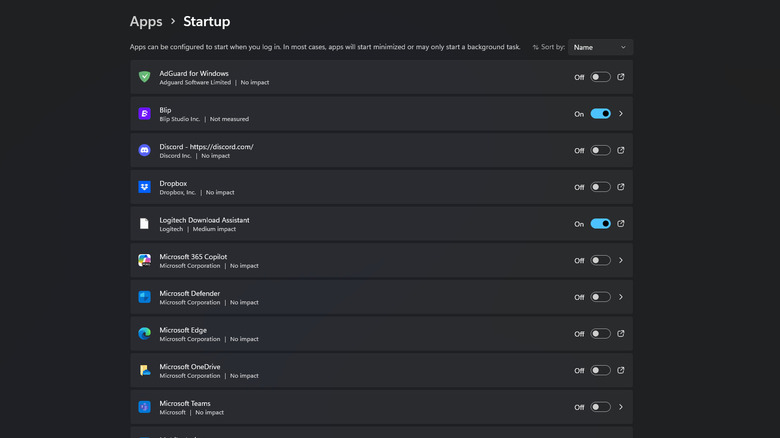Click the Microsoft Teams icon

tap(145, 407)
